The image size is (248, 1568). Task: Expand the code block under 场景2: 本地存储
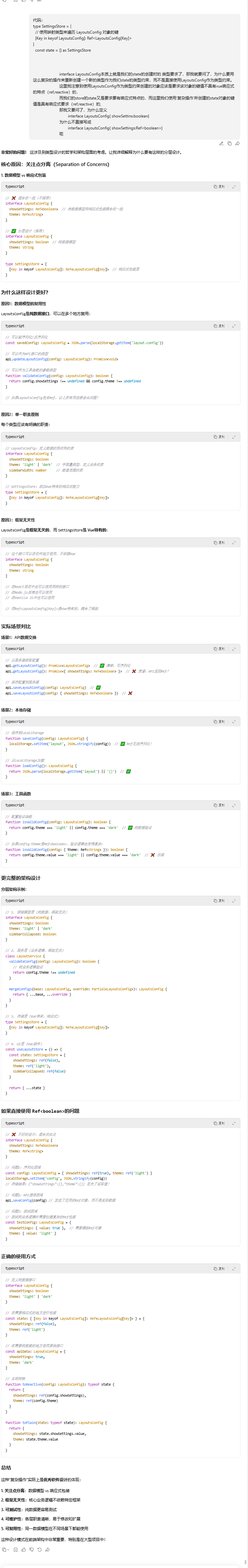(233, 721)
